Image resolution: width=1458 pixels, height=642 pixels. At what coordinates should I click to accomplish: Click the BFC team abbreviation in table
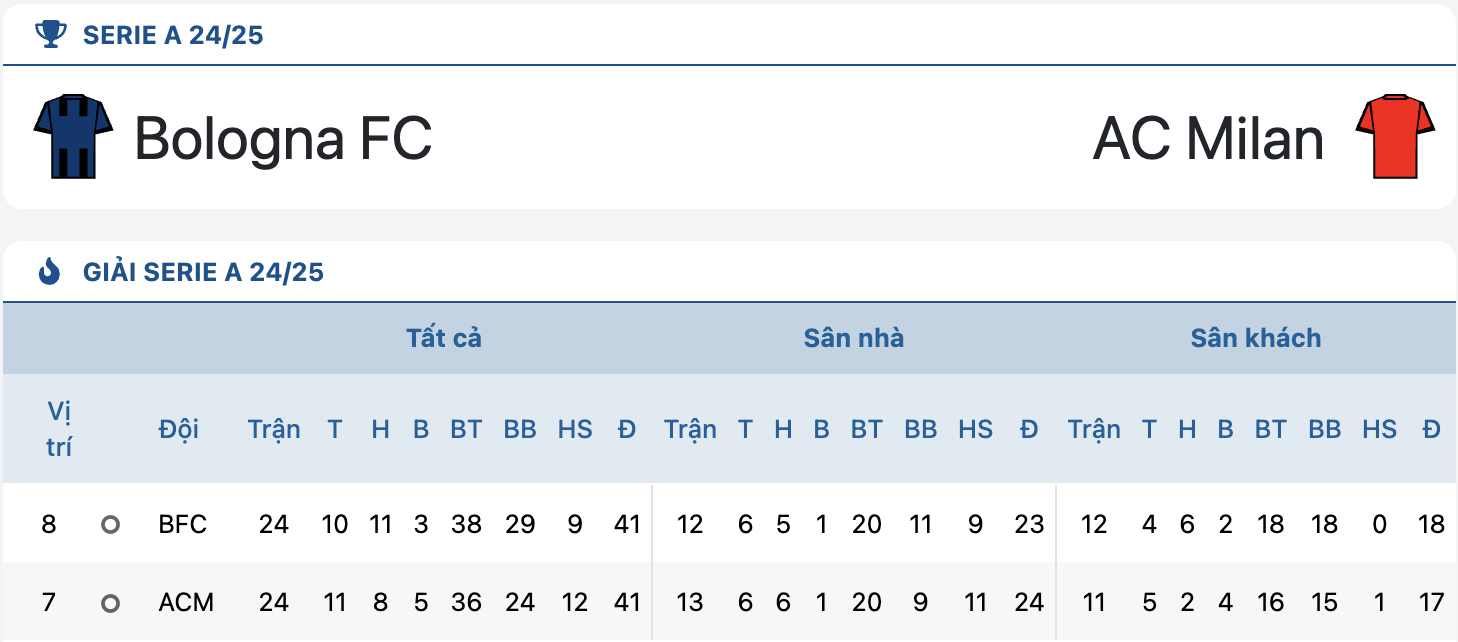point(182,524)
